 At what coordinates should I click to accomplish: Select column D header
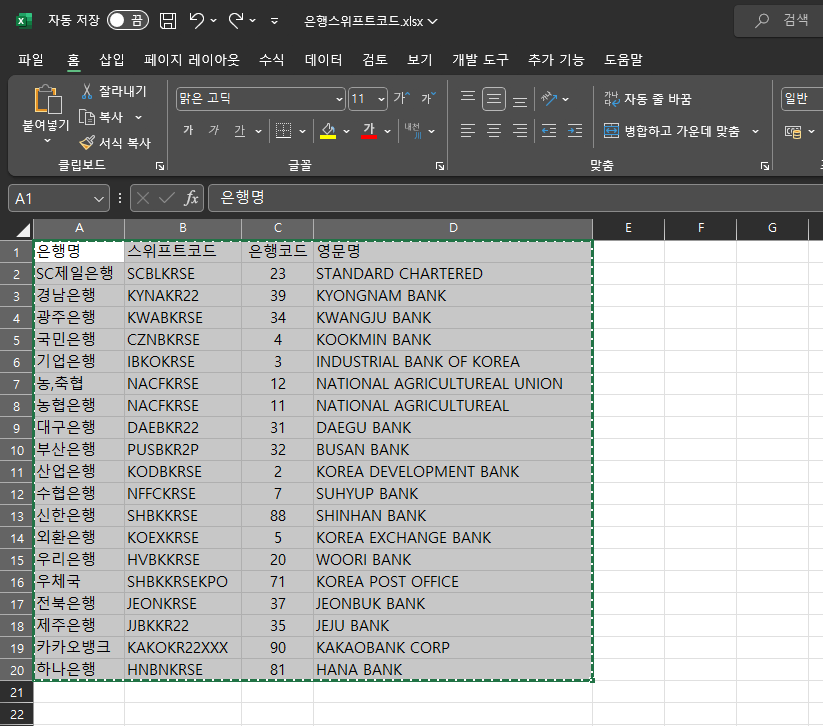[453, 228]
